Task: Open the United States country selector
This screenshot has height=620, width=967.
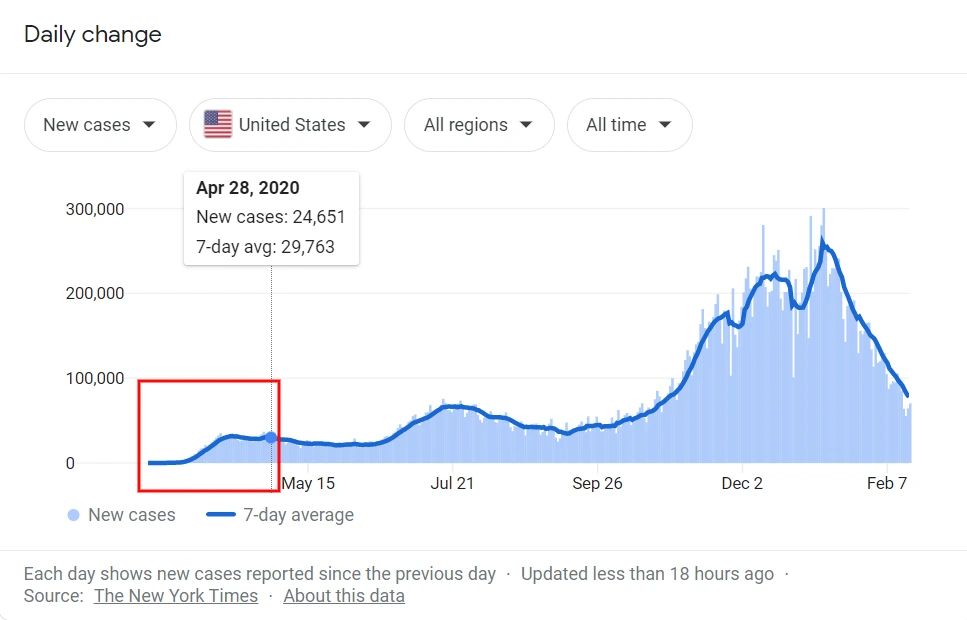Action: 289,124
